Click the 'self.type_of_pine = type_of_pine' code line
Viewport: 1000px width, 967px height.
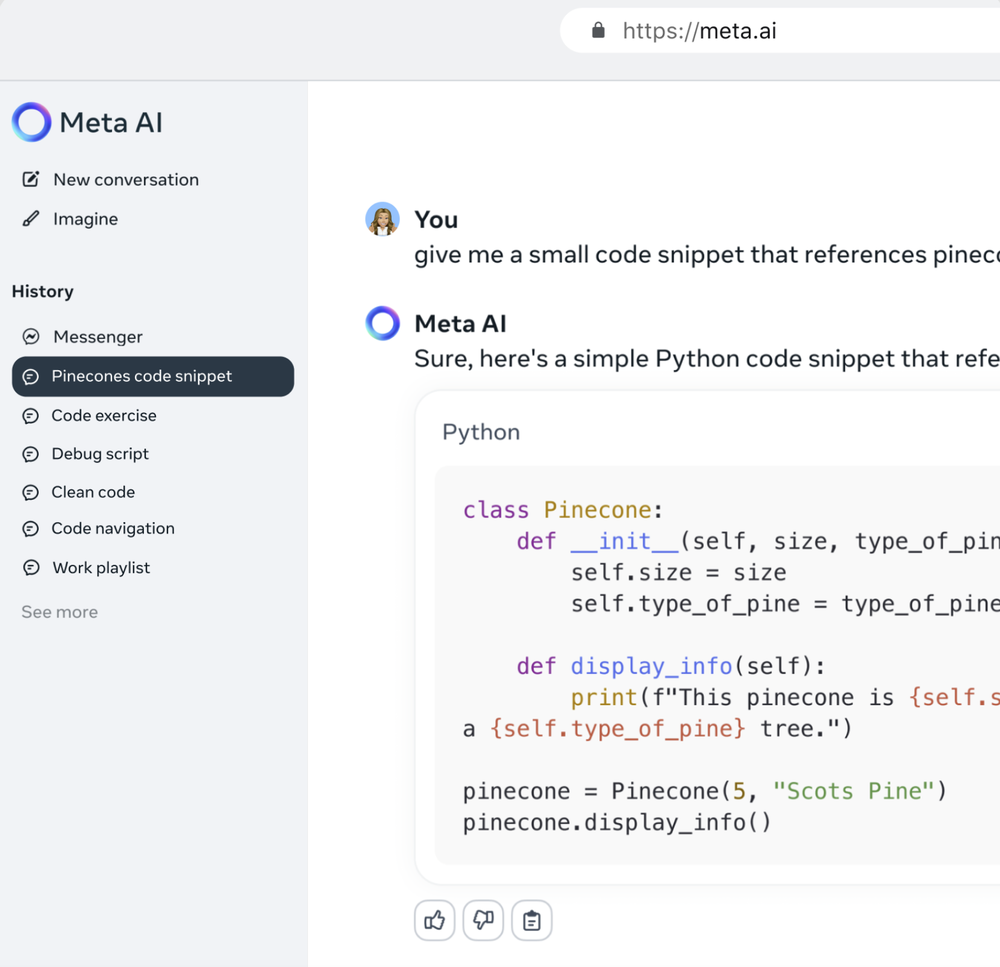[785, 604]
